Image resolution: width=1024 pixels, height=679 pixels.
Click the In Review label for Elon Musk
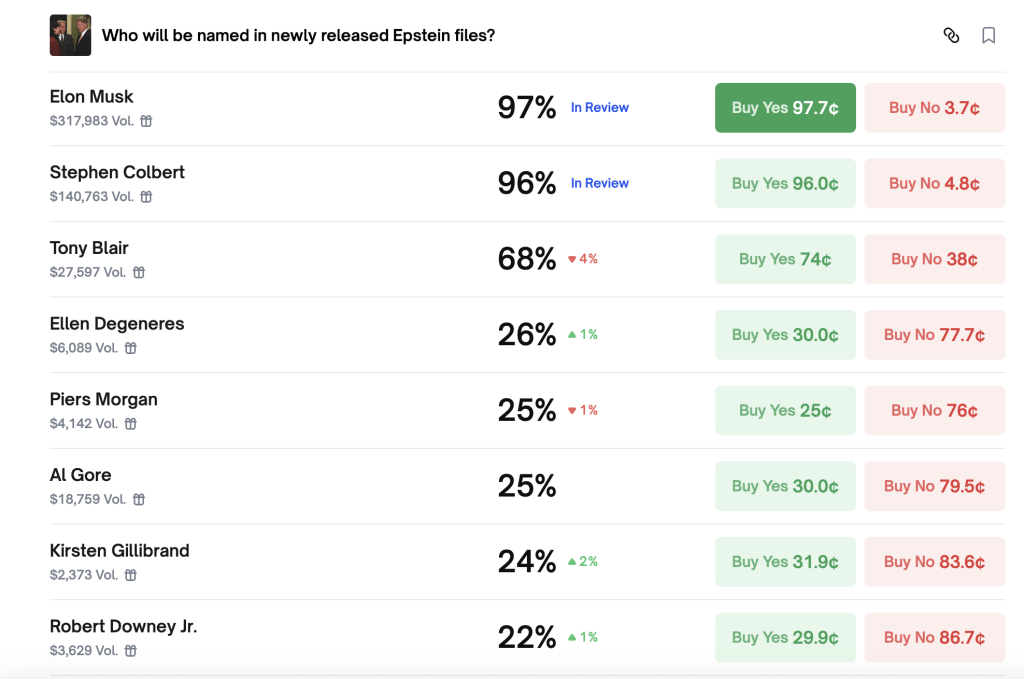click(x=600, y=108)
